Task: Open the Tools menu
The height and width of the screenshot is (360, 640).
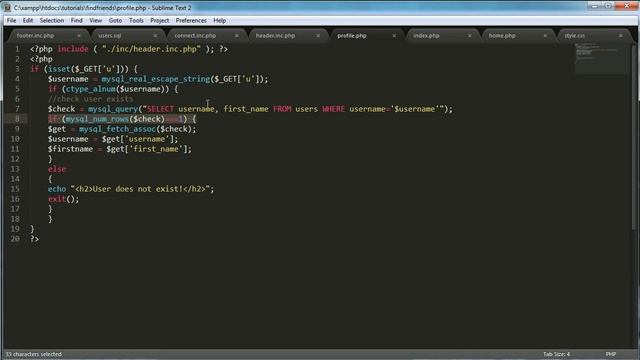Action: point(136,20)
